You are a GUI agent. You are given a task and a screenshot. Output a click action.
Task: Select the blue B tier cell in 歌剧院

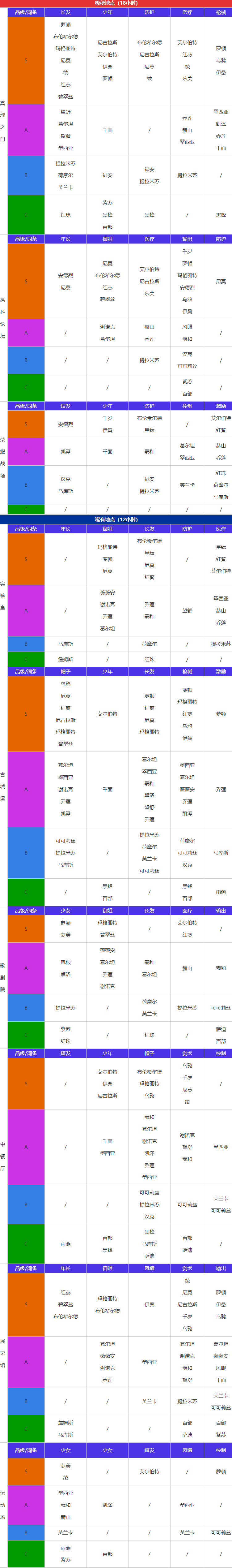[x=26, y=1008]
